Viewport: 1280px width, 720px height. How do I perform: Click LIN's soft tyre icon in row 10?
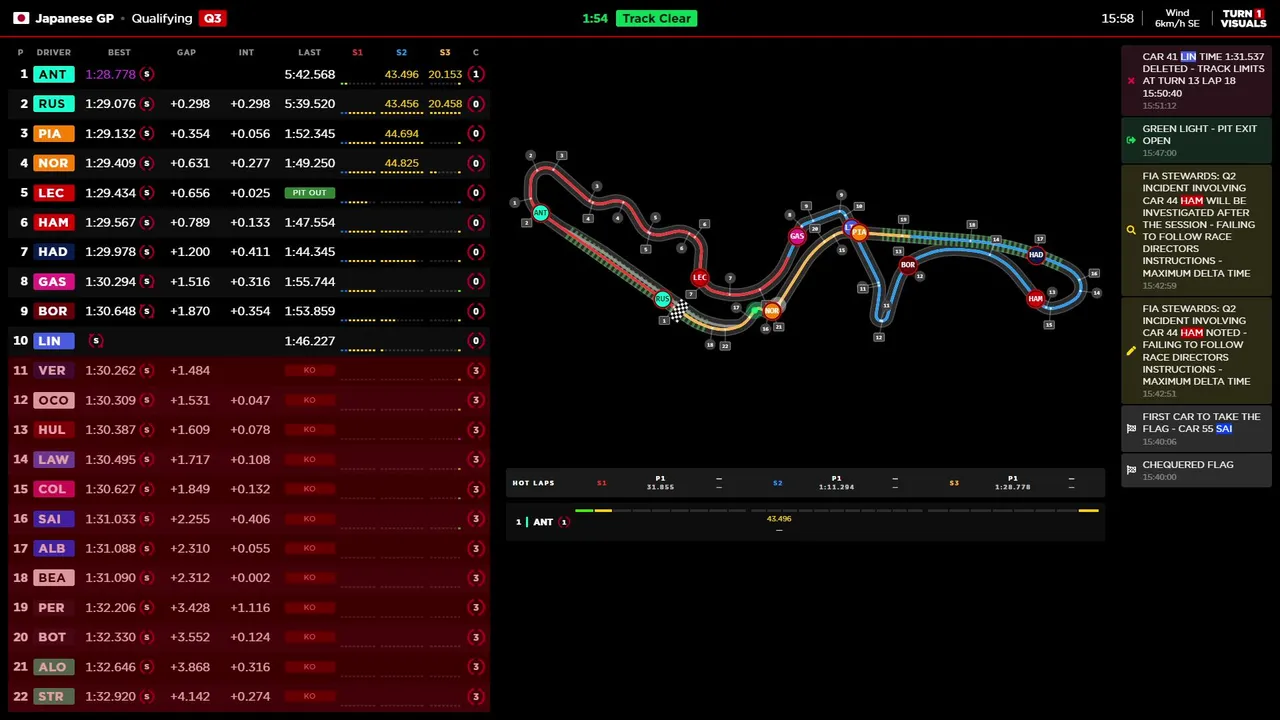[96, 341]
